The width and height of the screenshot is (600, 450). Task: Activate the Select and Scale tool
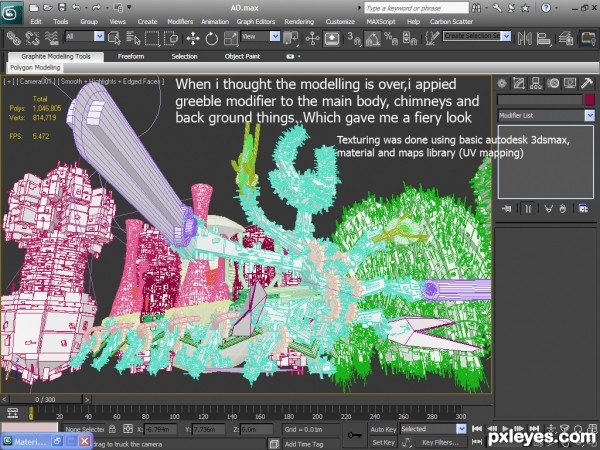click(231, 38)
